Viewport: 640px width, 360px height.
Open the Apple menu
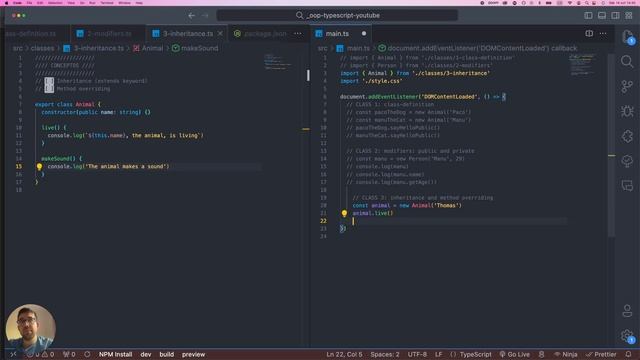point(6,3)
